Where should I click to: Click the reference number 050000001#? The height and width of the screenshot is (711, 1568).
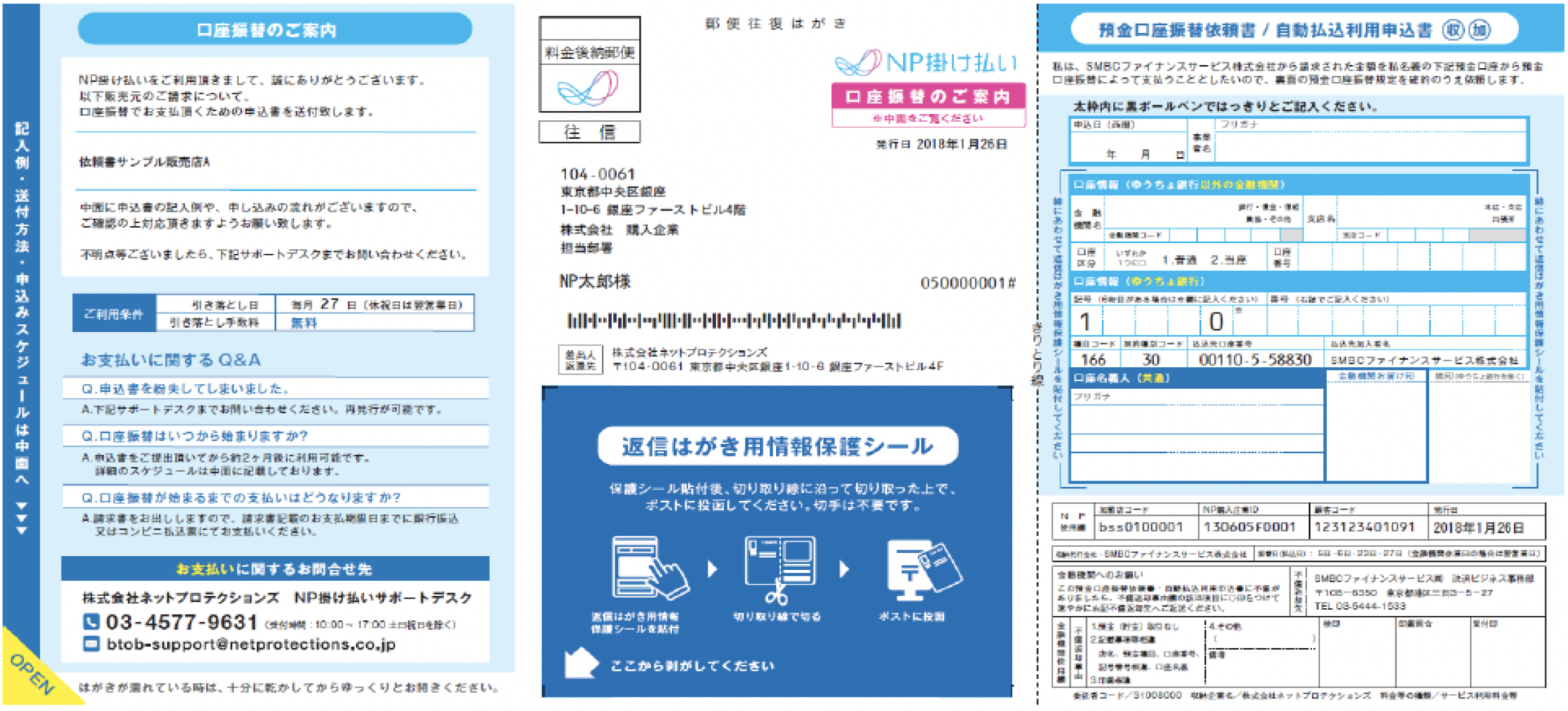tap(968, 283)
